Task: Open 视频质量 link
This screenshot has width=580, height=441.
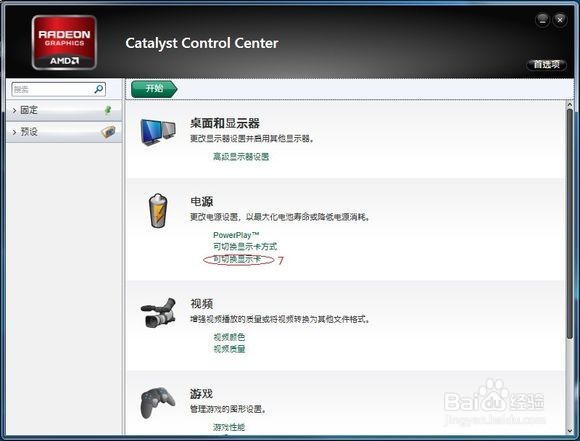Action: coord(229,349)
